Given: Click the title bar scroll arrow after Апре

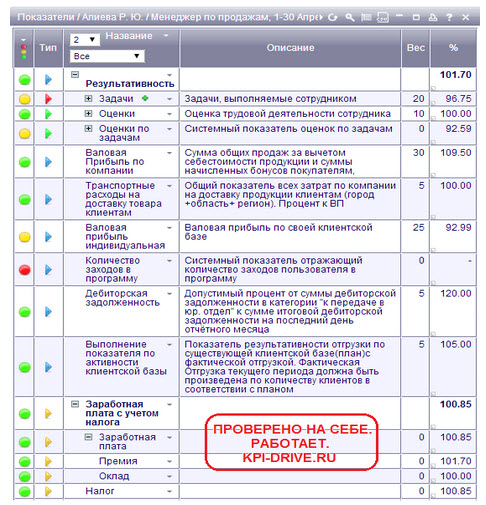Looking at the screenshot, I should click(321, 17).
